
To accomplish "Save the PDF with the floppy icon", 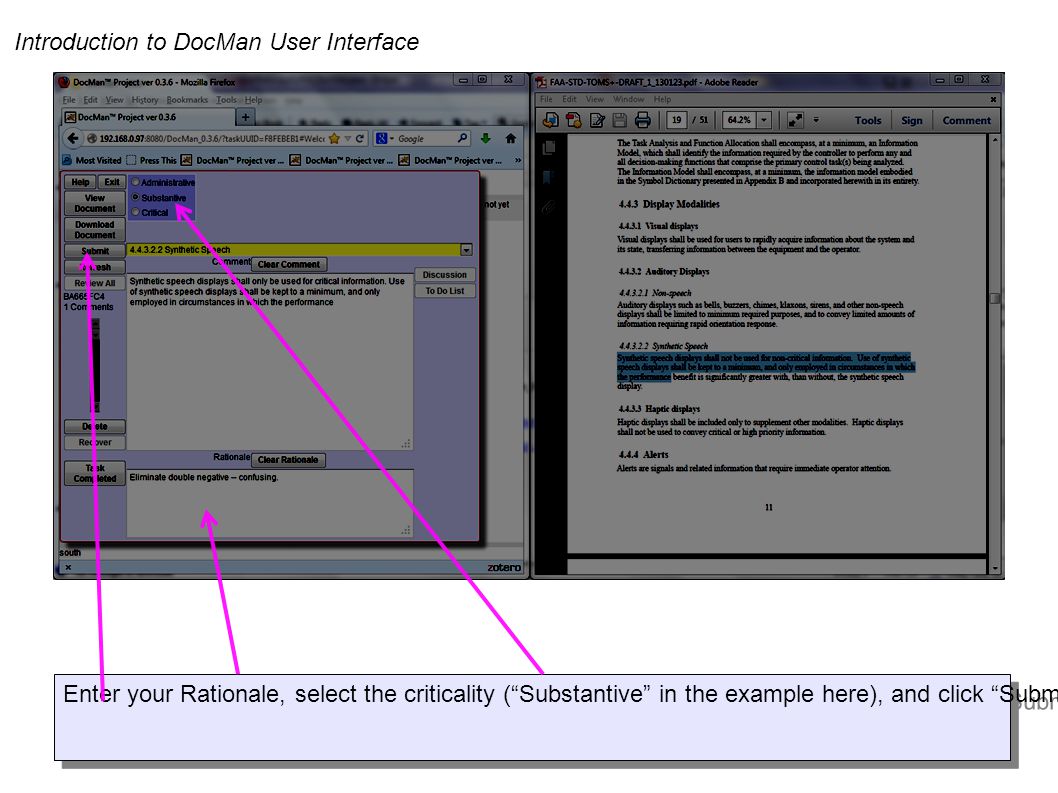I will click(619, 120).
